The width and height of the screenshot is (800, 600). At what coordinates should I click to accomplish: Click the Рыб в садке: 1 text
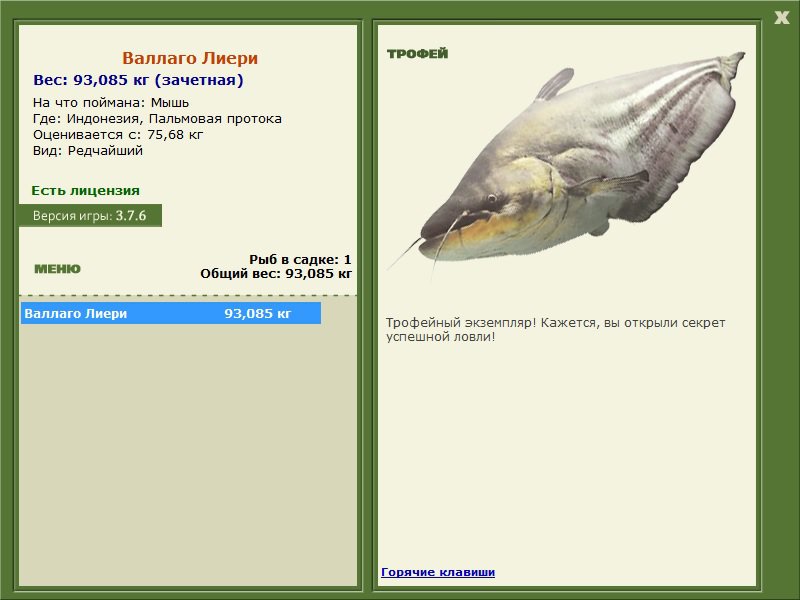300,260
